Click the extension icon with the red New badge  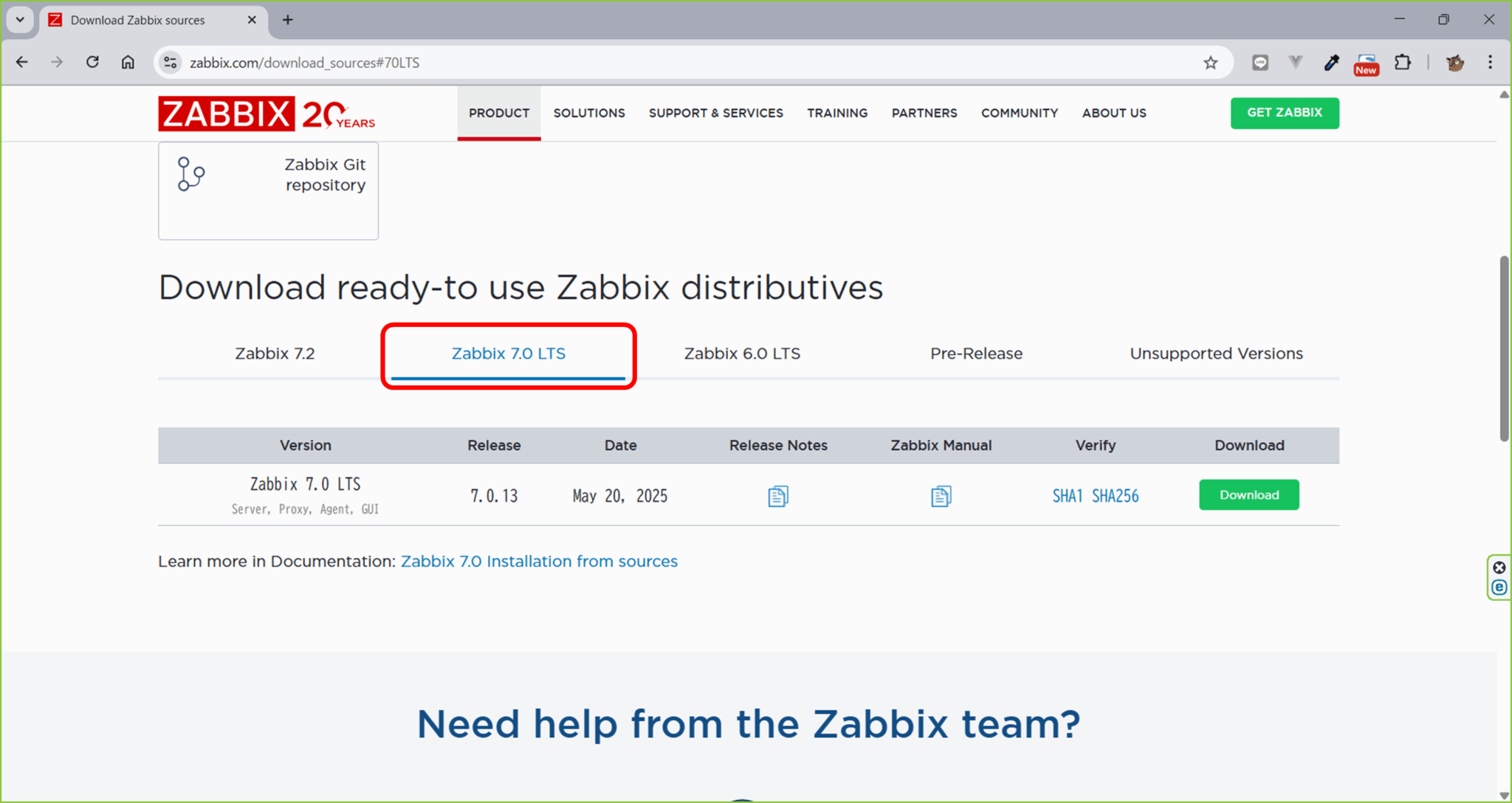[x=1367, y=62]
